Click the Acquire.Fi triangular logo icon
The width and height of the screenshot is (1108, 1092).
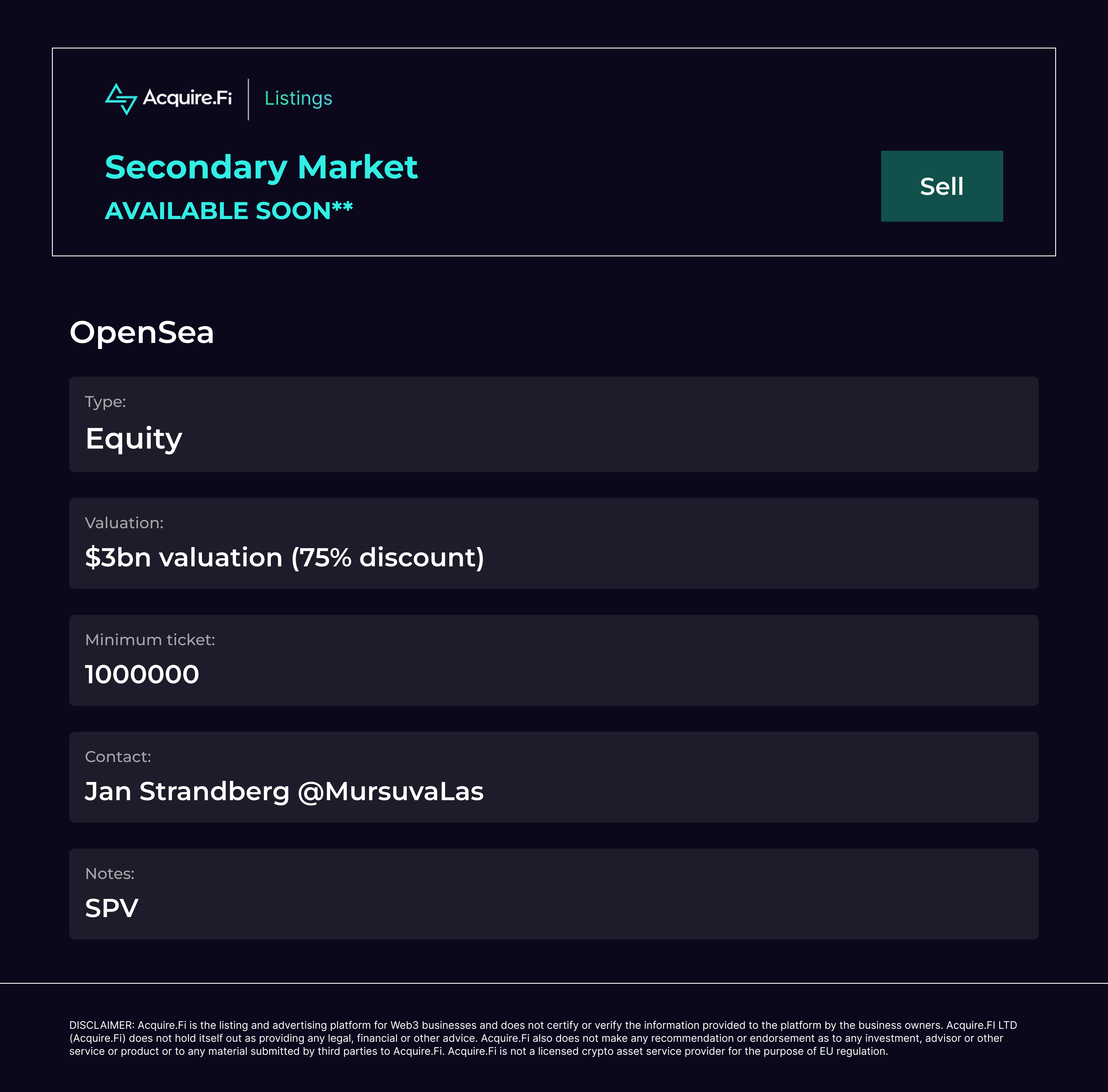click(x=121, y=99)
